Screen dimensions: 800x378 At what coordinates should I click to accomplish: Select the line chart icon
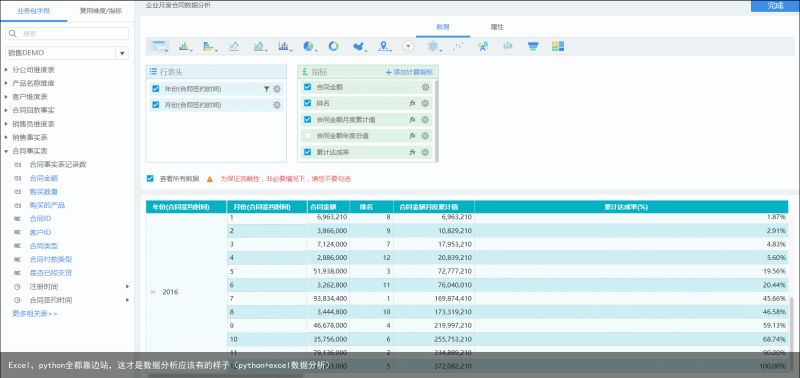[x=234, y=46]
